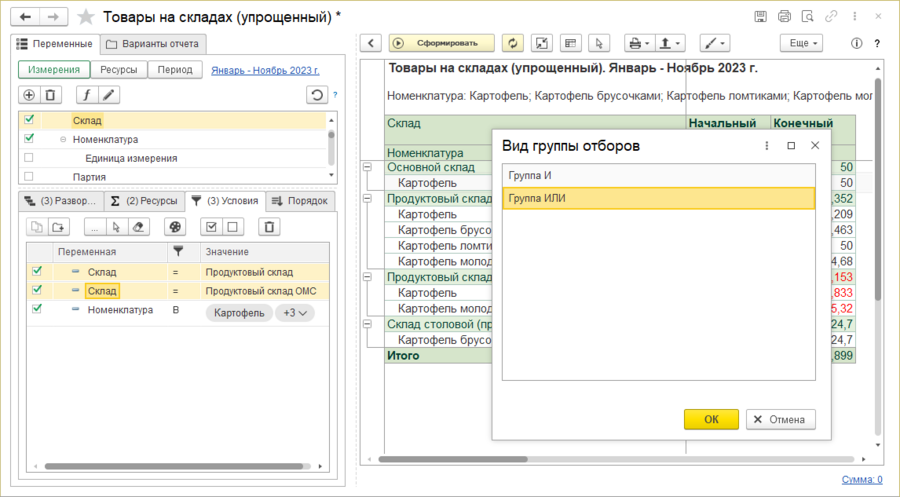Uncheck the Продуктовый склад ОМС condition
900x497 pixels.
pyautogui.click(x=37, y=290)
